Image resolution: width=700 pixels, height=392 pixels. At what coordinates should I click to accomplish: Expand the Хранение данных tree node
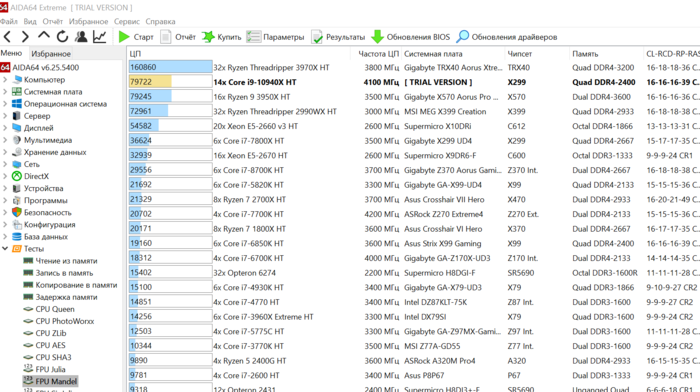tap(5, 152)
